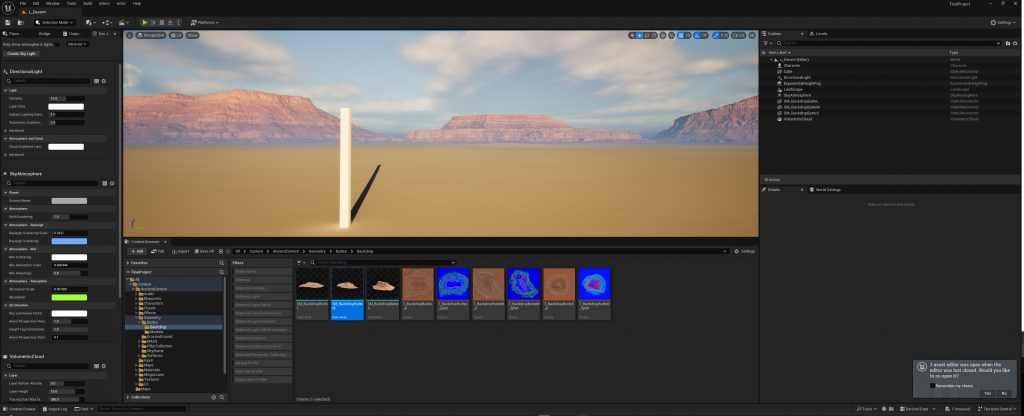Click the Content Browser filter funnel icon
The image size is (1024, 416).
pos(300,263)
